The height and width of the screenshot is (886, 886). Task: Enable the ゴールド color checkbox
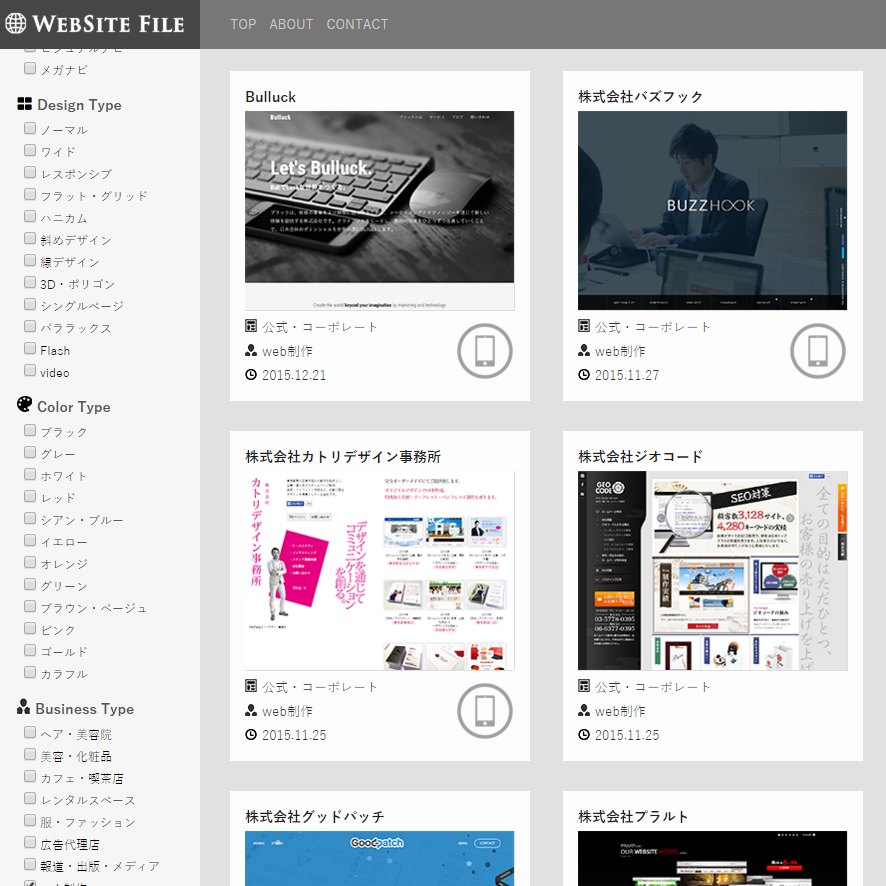[29, 650]
